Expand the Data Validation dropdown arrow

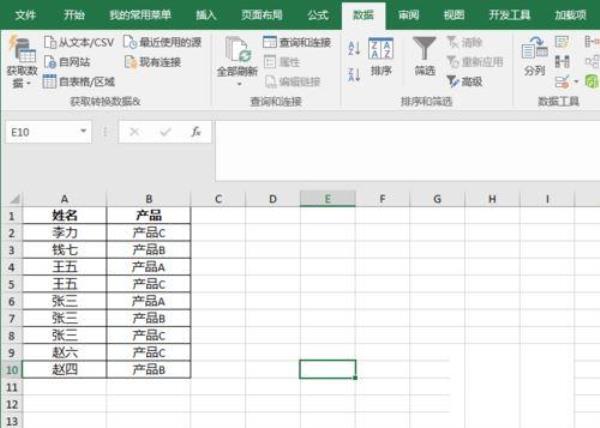[x=576, y=81]
